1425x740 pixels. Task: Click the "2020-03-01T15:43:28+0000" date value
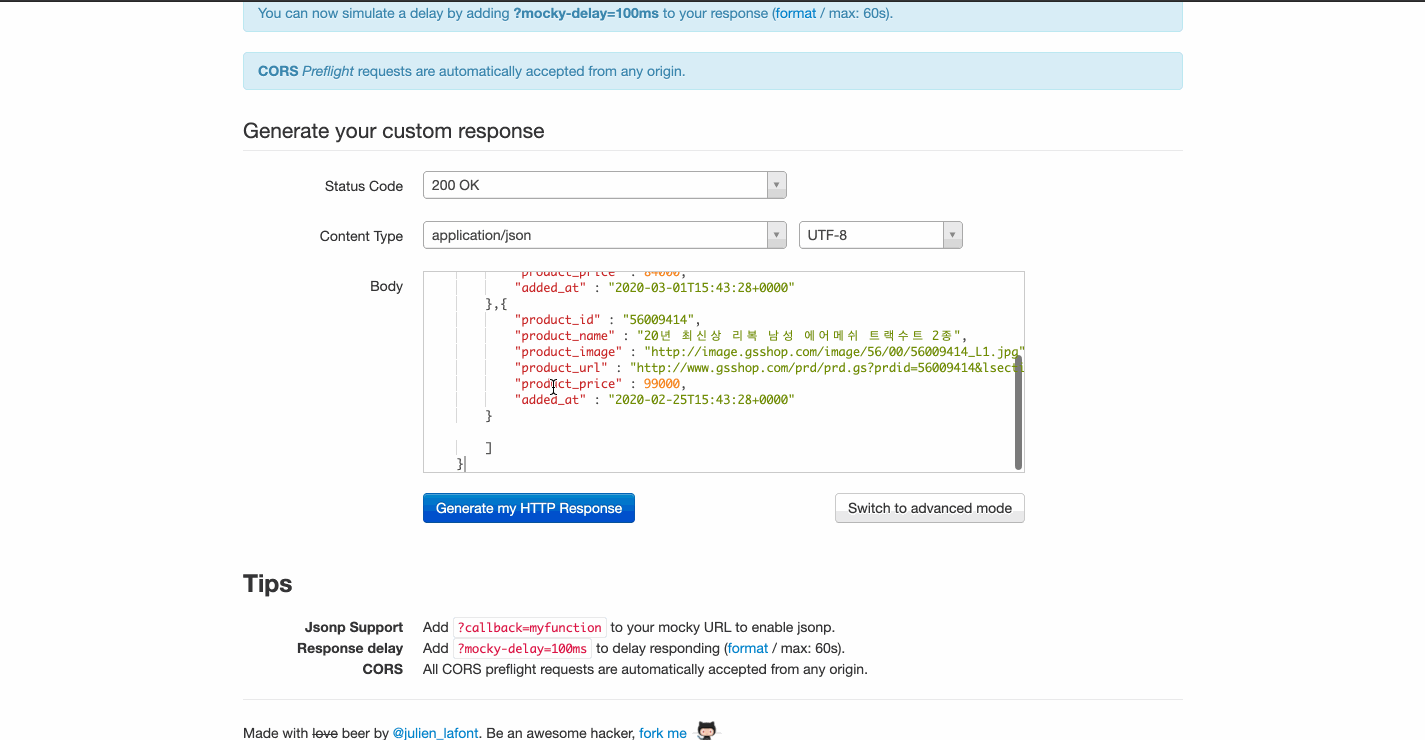[x=701, y=287]
